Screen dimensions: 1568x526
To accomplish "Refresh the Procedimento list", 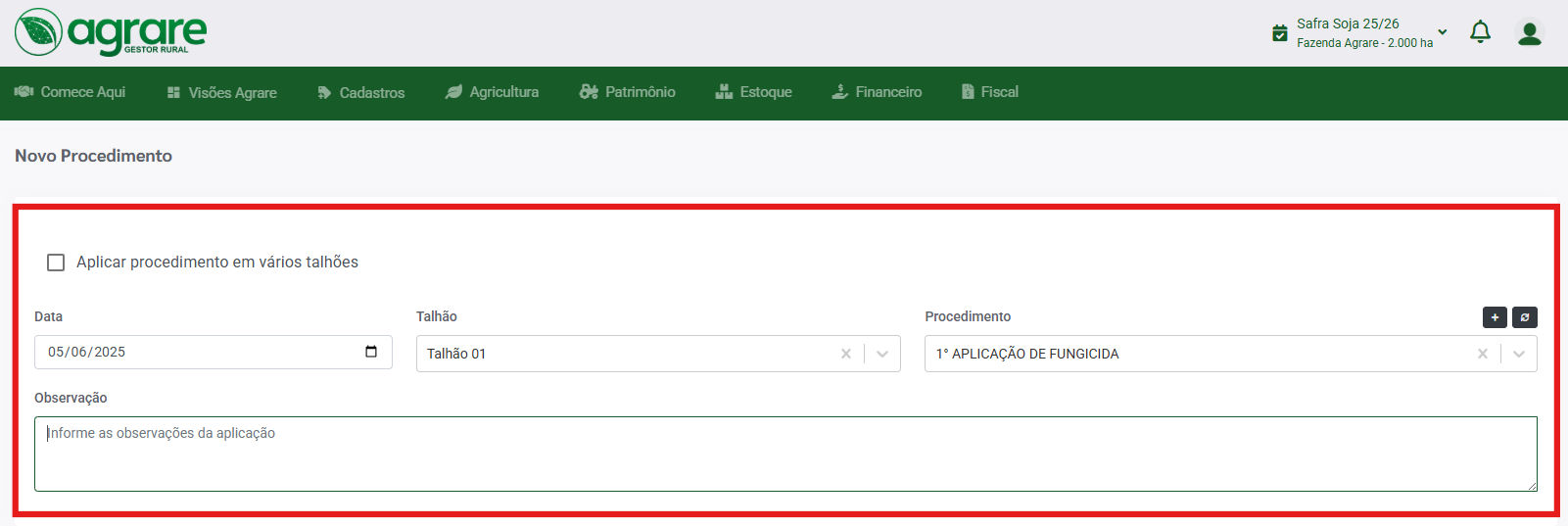I will pos(1525,317).
